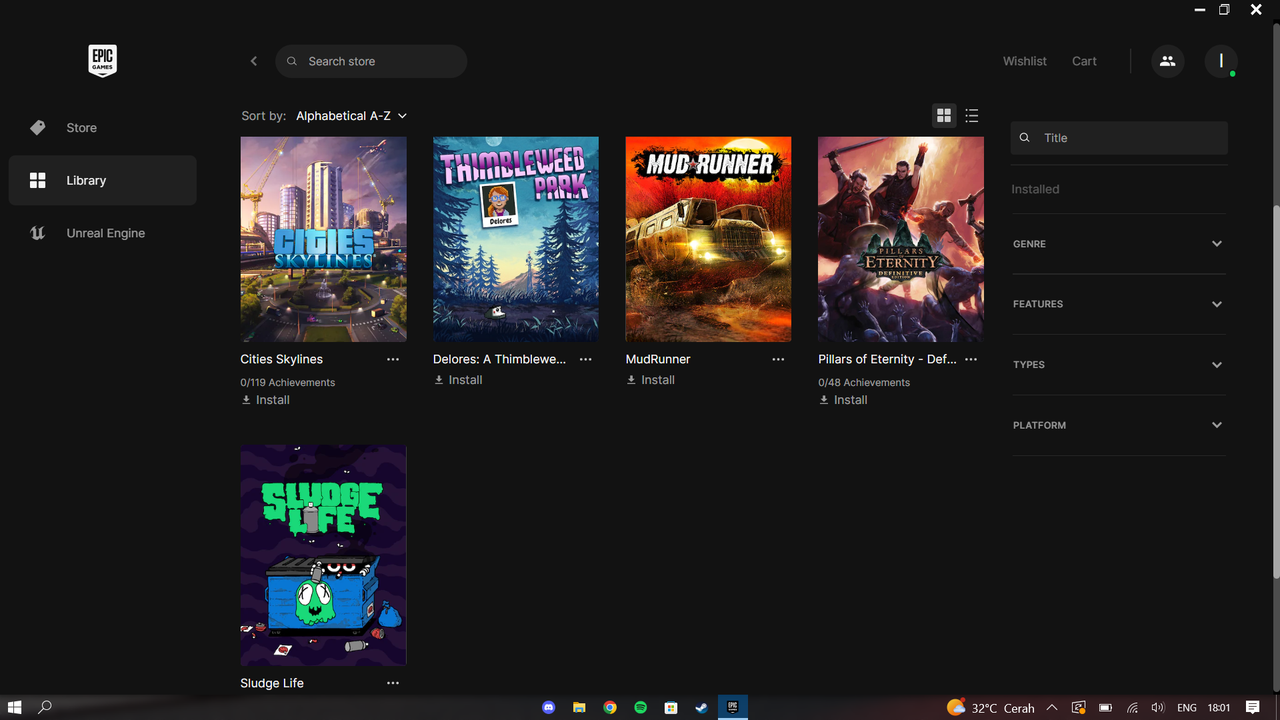
Task: Open Sludge Life cover art
Action: [324, 555]
